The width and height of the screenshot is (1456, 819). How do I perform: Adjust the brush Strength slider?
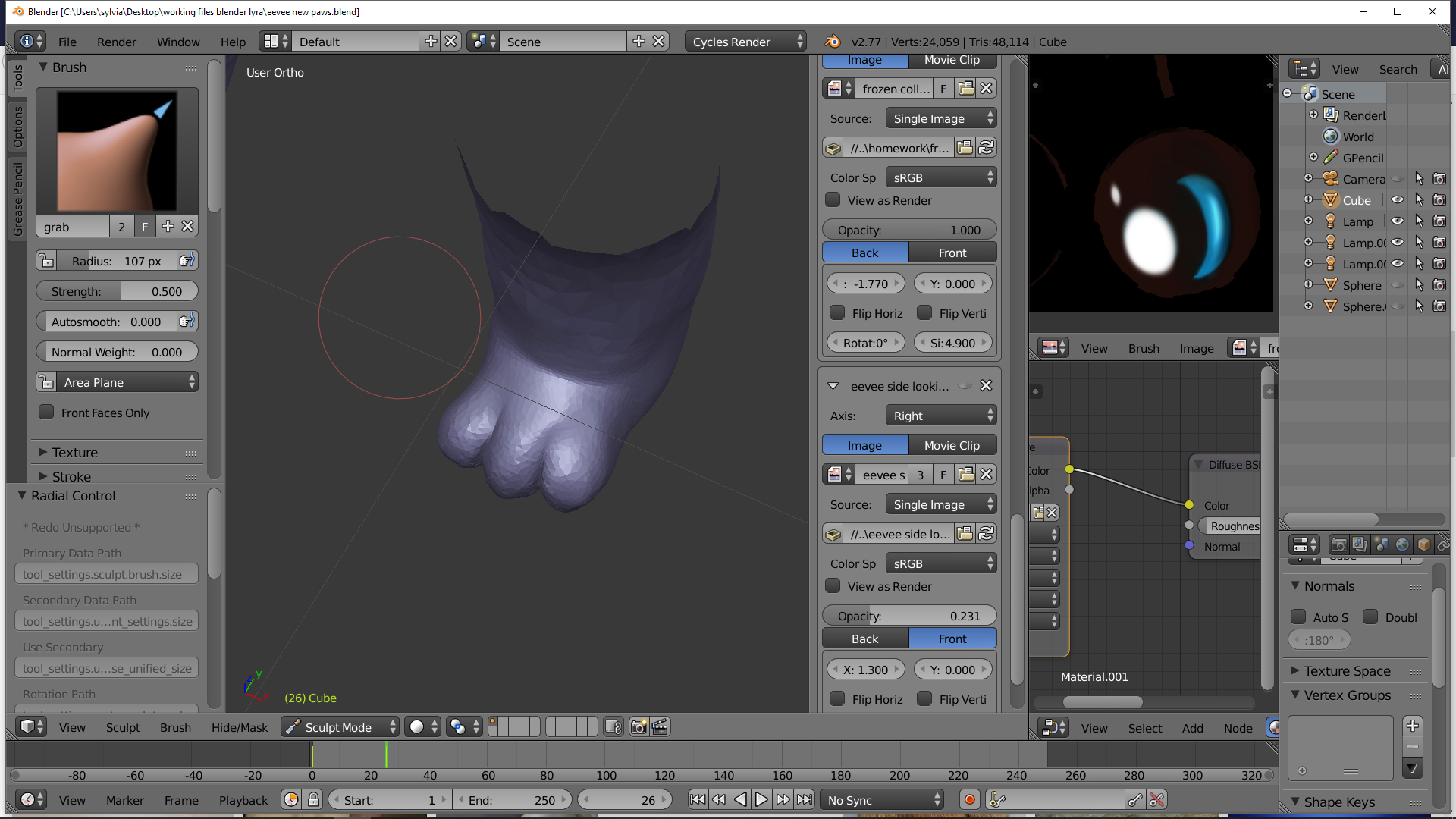pos(117,291)
